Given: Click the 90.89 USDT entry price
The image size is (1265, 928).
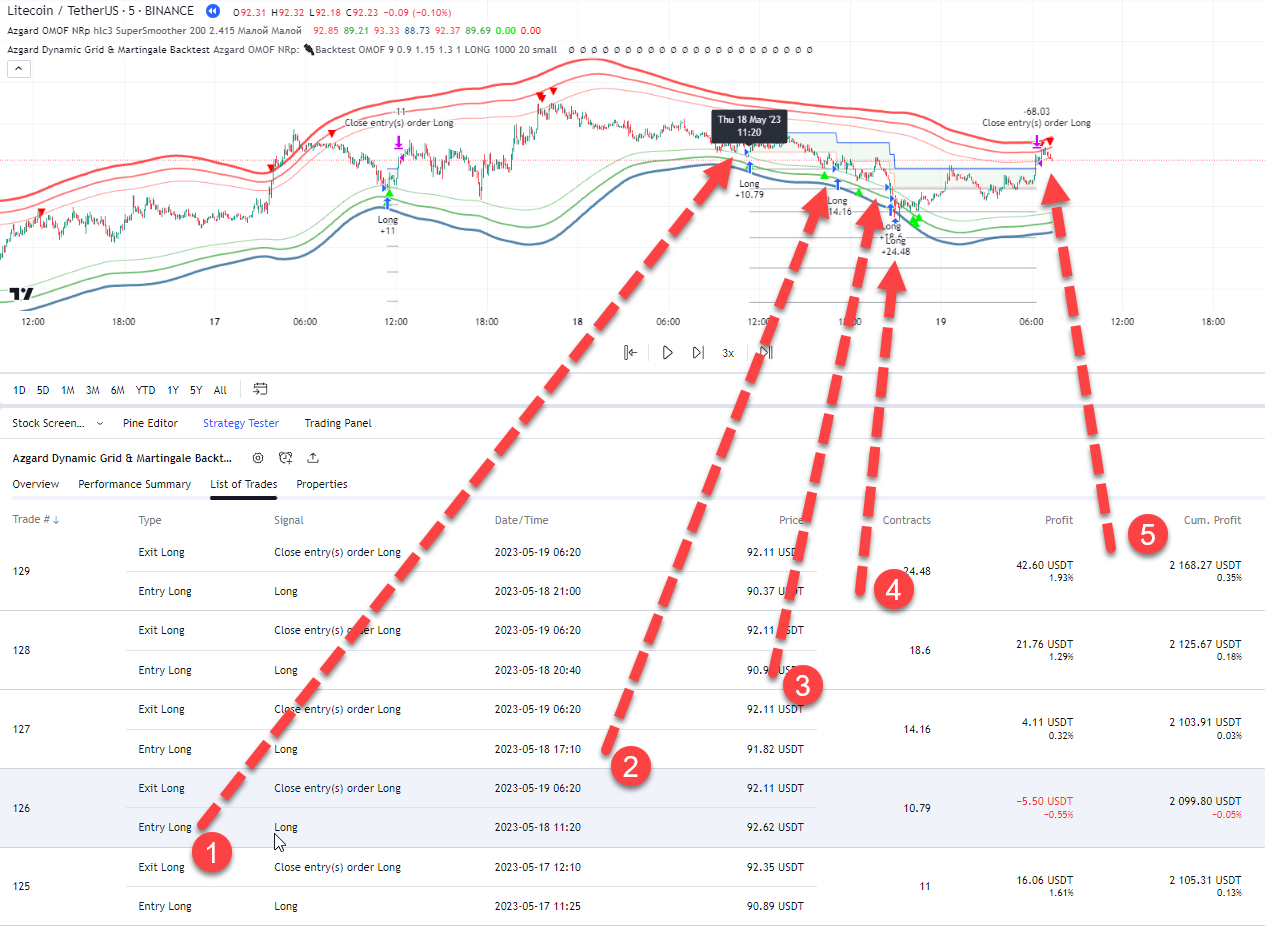Looking at the screenshot, I should pos(775,906).
